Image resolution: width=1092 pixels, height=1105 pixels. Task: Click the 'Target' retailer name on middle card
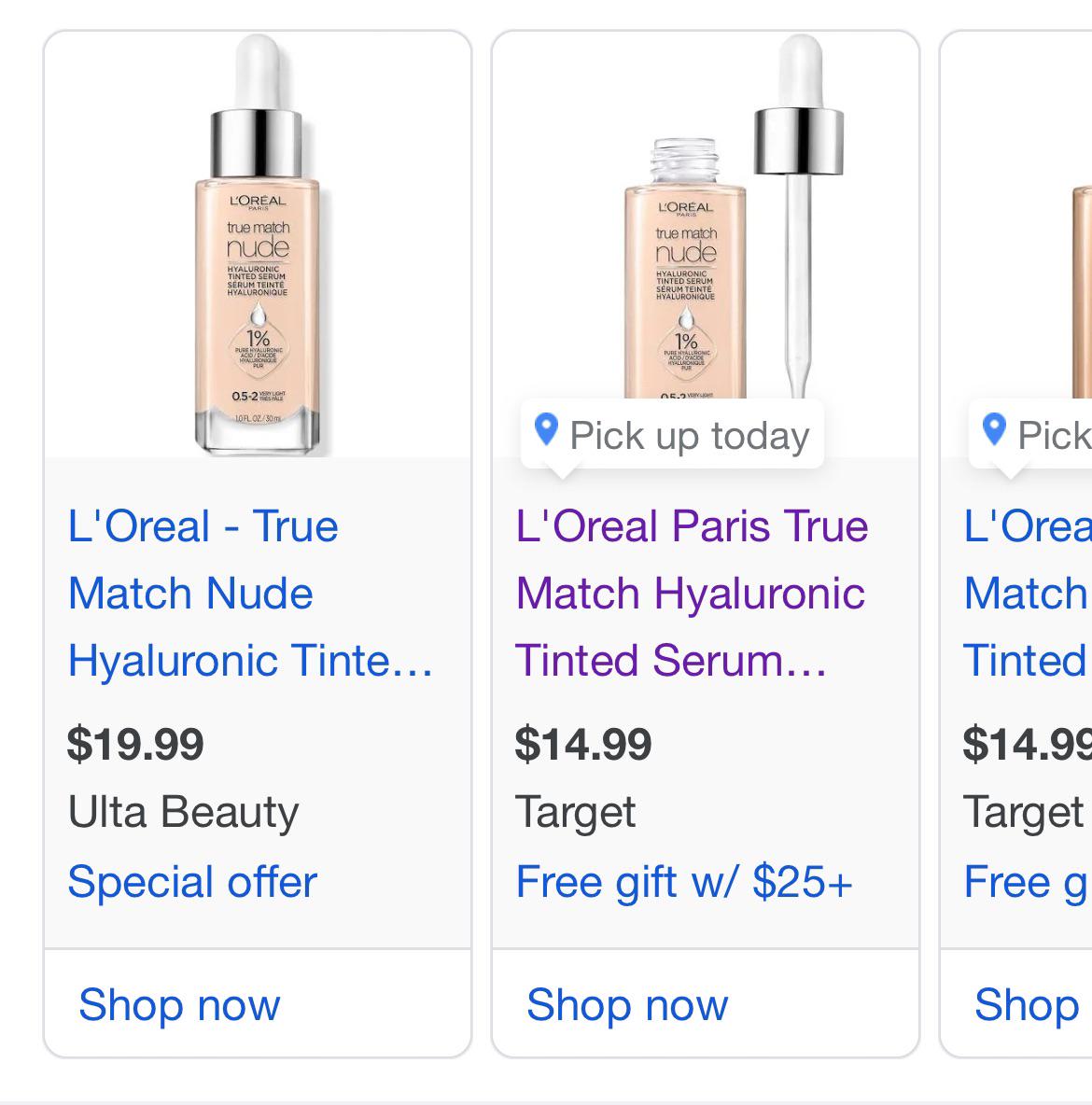(x=577, y=812)
